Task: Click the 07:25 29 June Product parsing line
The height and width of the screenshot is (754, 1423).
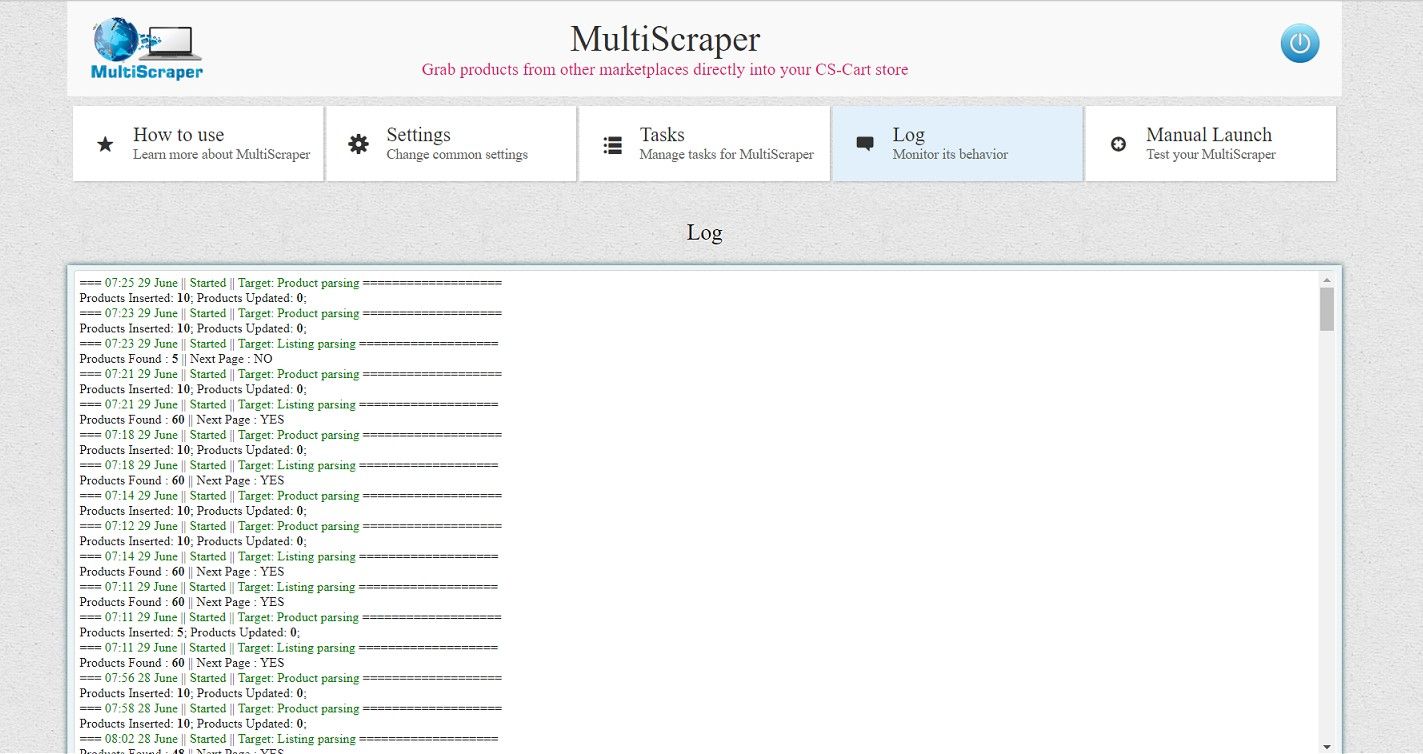Action: point(291,283)
